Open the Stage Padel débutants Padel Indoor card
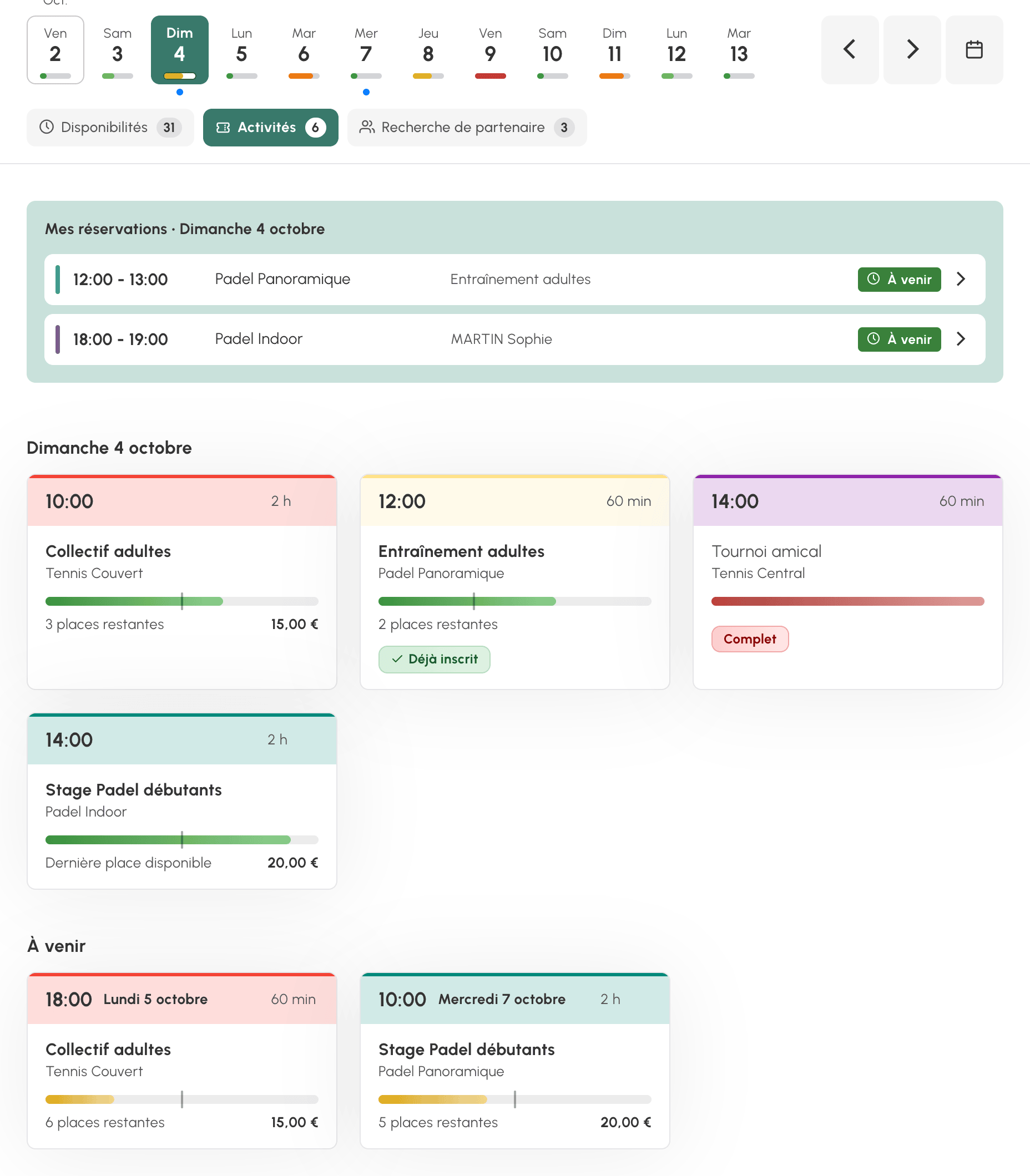Screen dimensions: 1030x1176 (x=181, y=801)
